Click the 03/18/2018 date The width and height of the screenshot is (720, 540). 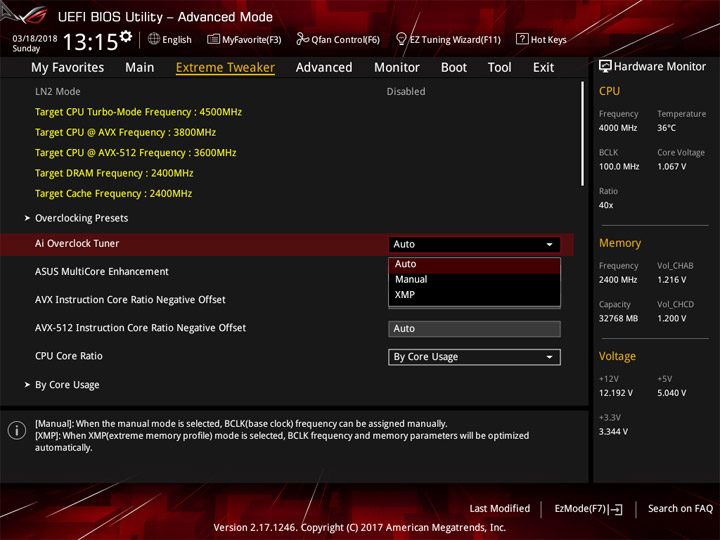35,39
